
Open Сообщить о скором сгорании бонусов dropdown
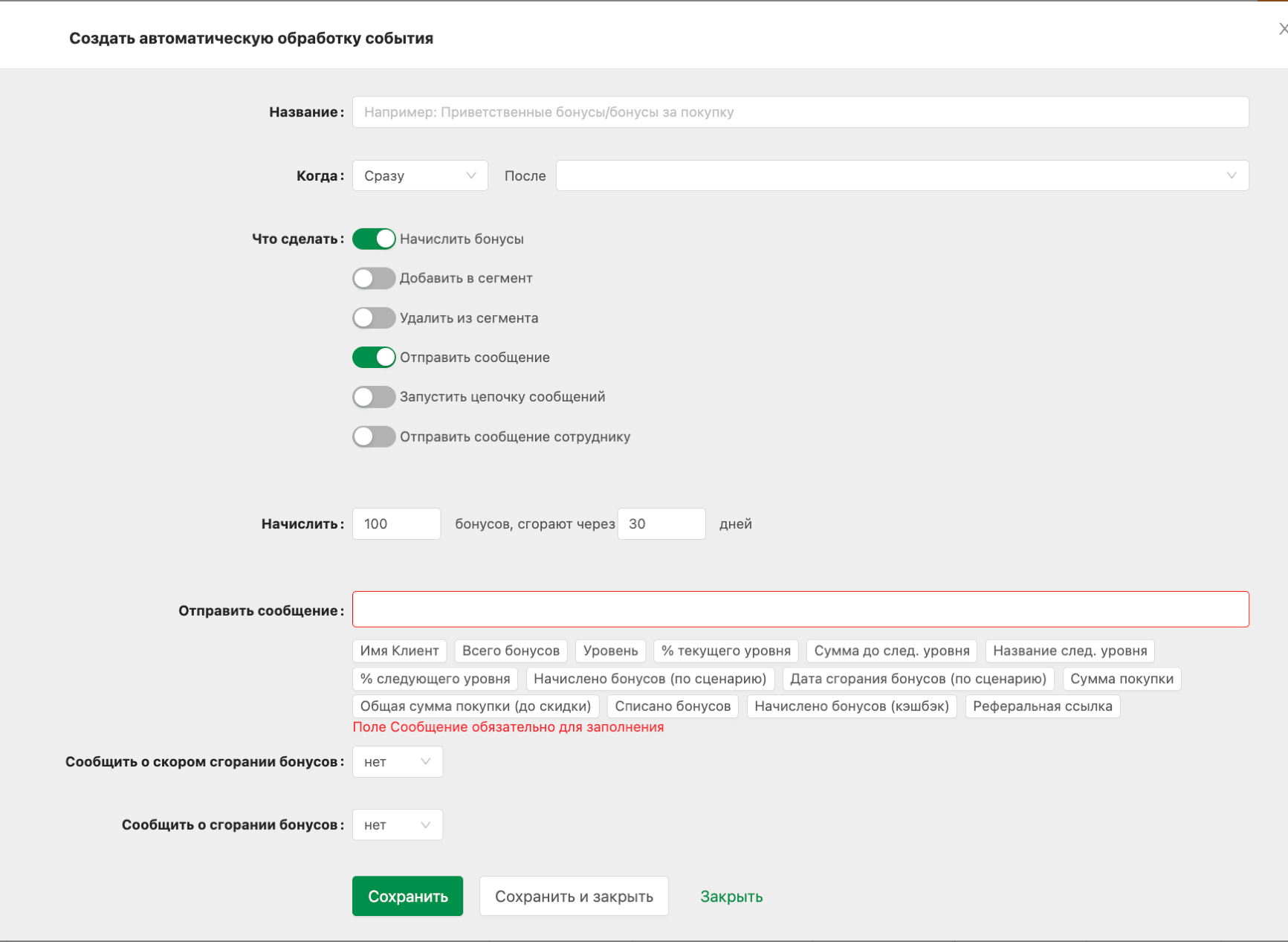tap(398, 762)
